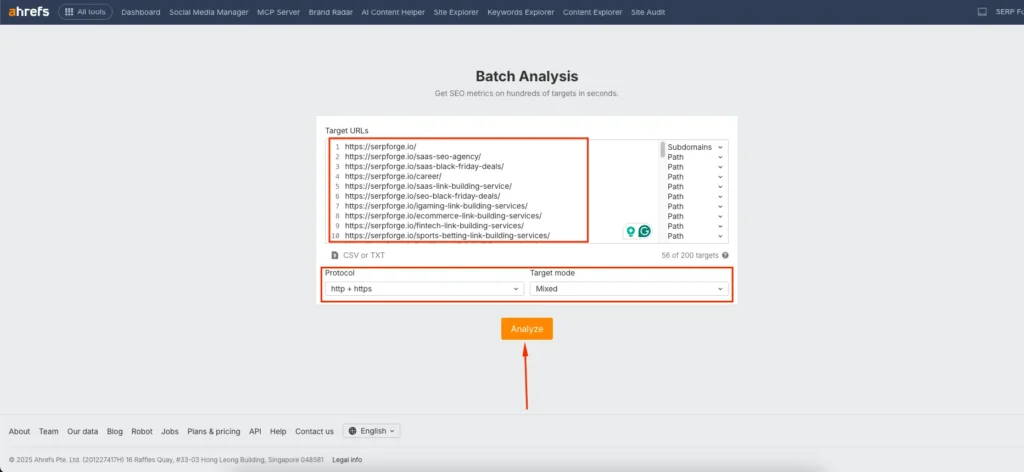This screenshot has width=1024, height=472.
Task: Open the Team footer link
Action: (x=48, y=432)
